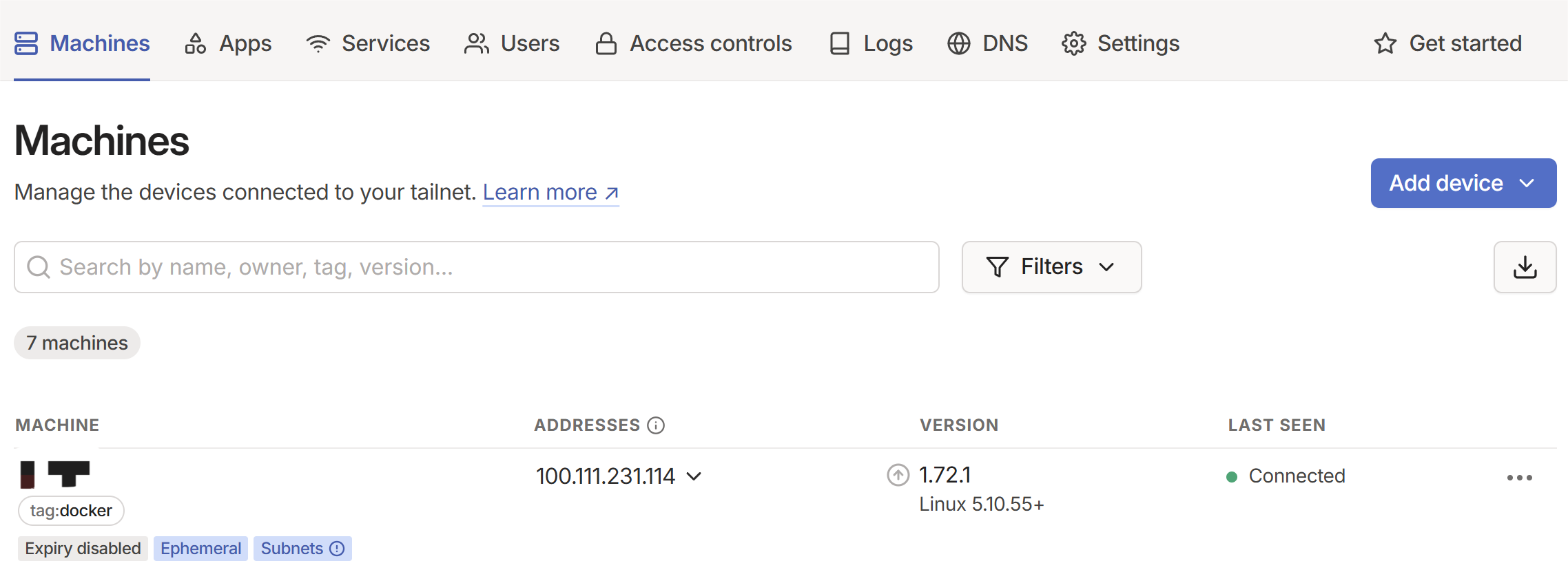Image resolution: width=1568 pixels, height=572 pixels.
Task: Click the green connected status dot
Action: coord(1232,477)
